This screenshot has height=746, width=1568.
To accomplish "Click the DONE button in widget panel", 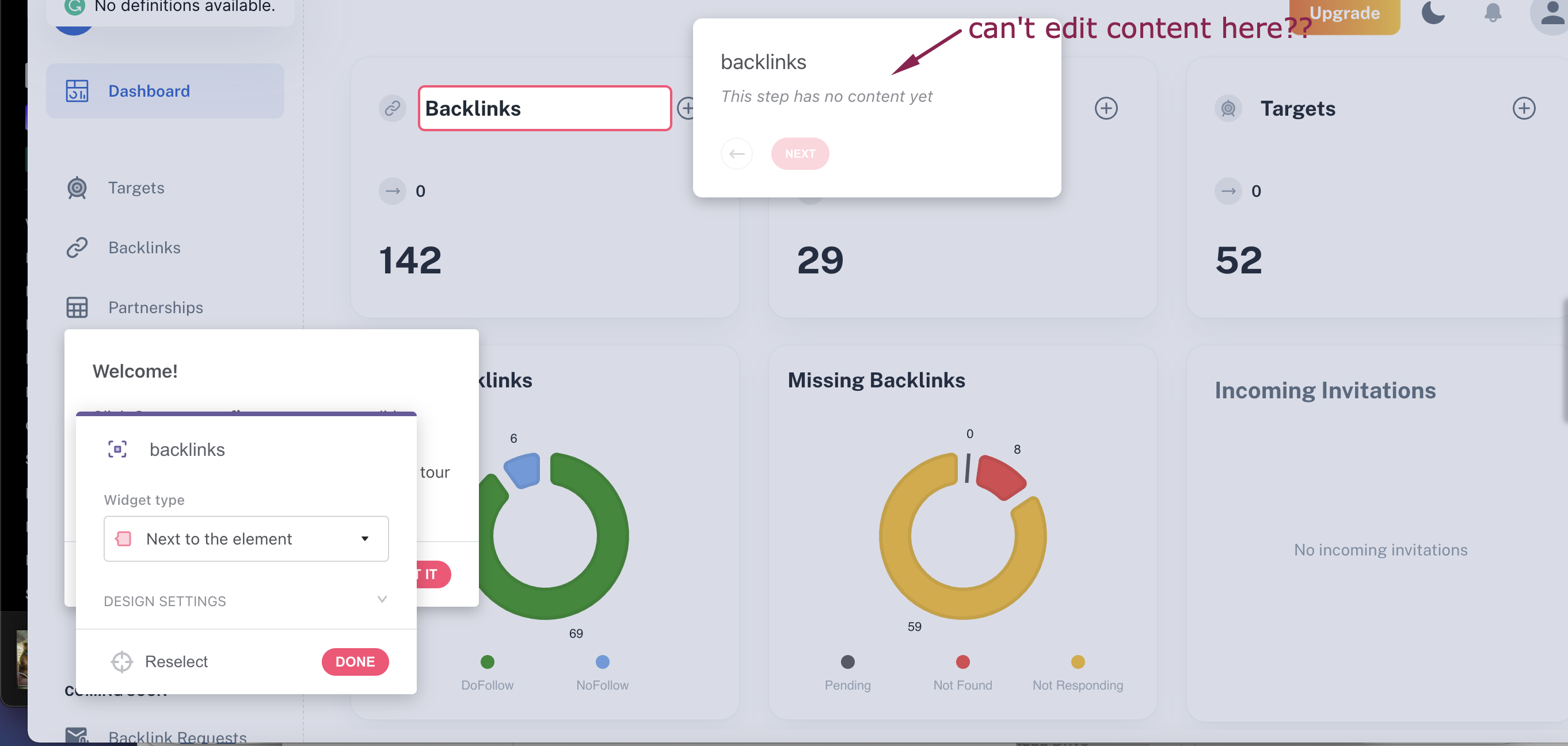I will [x=355, y=661].
